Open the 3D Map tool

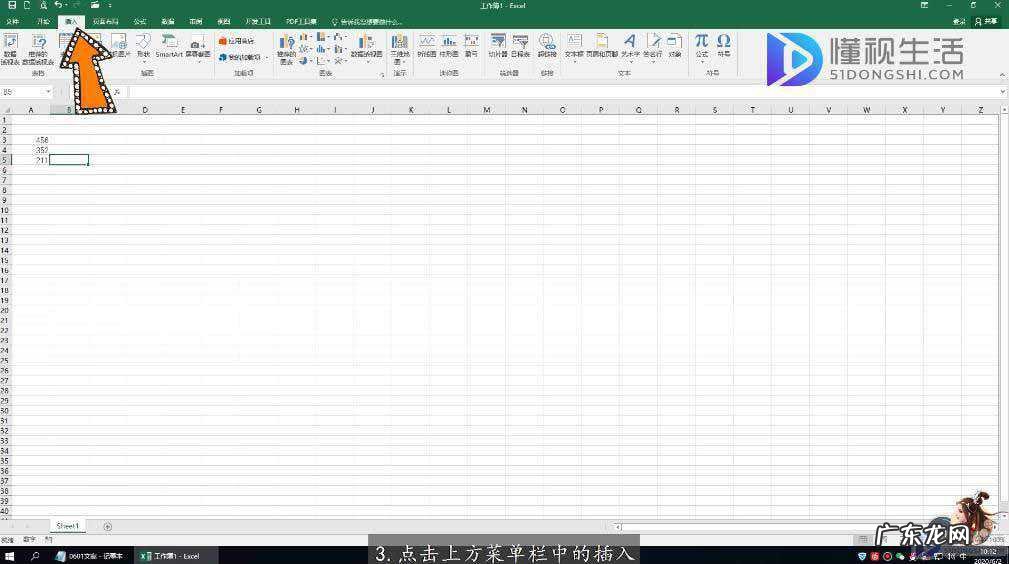[400, 49]
